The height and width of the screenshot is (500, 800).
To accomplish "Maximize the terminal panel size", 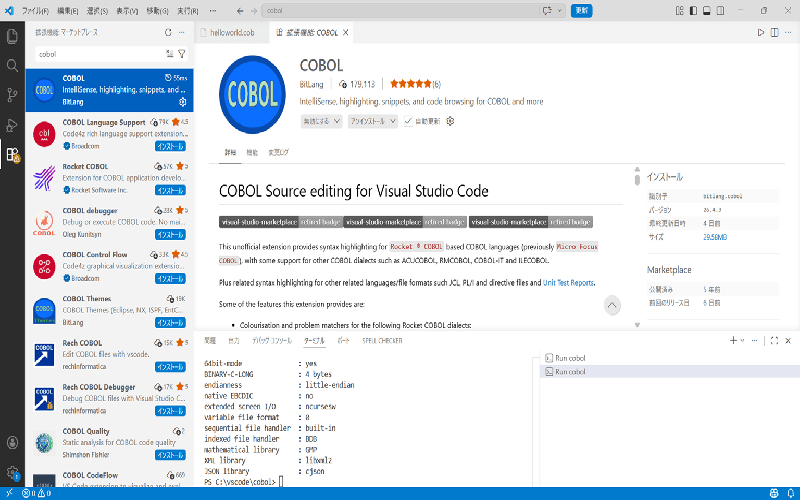I will pos(774,340).
